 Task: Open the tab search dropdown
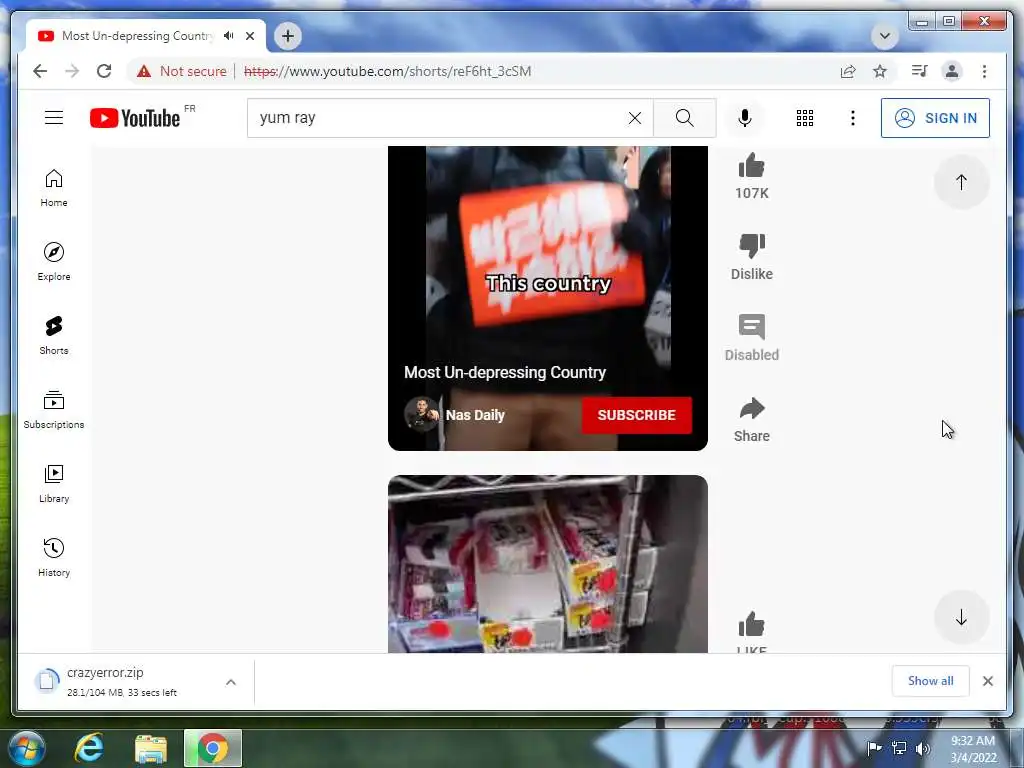(885, 36)
